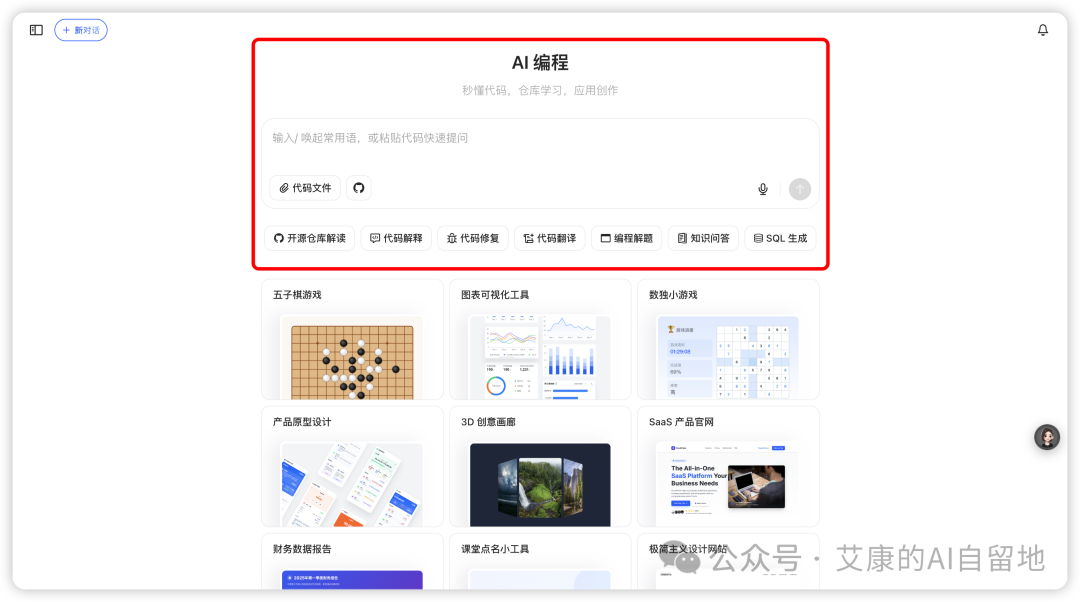Pick the 知识问答 chip
The image size is (1080, 602).
(x=703, y=238)
